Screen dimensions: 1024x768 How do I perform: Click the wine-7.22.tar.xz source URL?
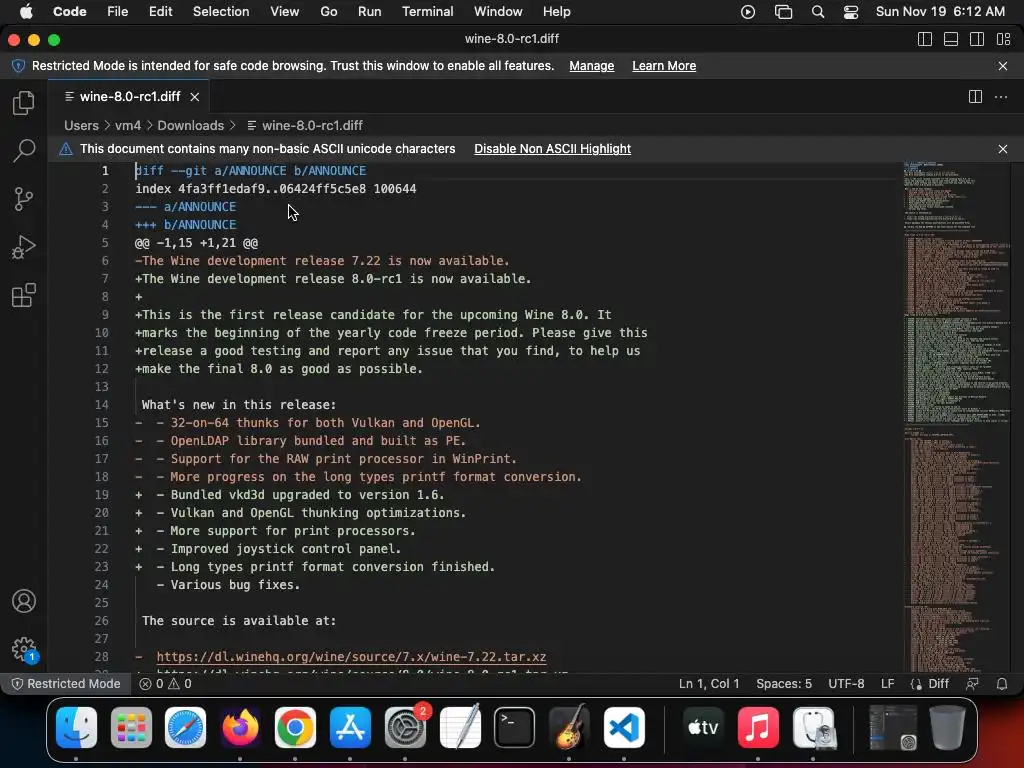(x=351, y=656)
